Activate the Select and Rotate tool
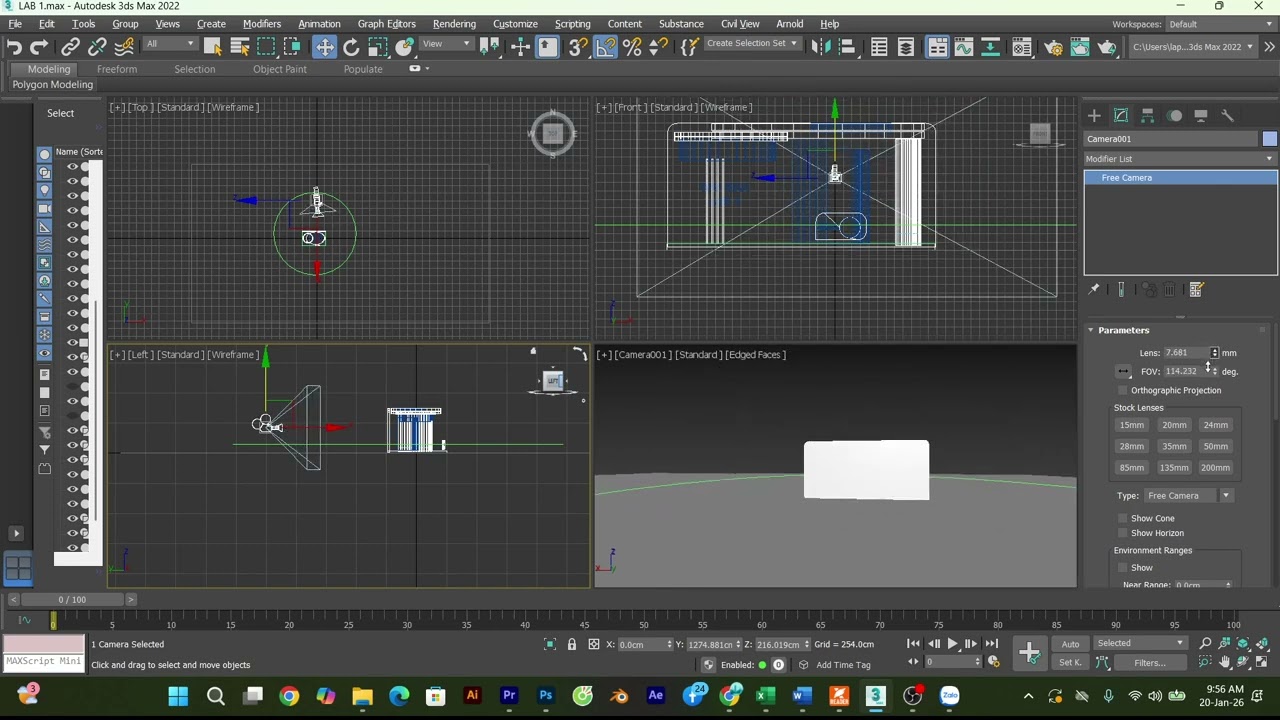1280x720 pixels. pos(351,47)
